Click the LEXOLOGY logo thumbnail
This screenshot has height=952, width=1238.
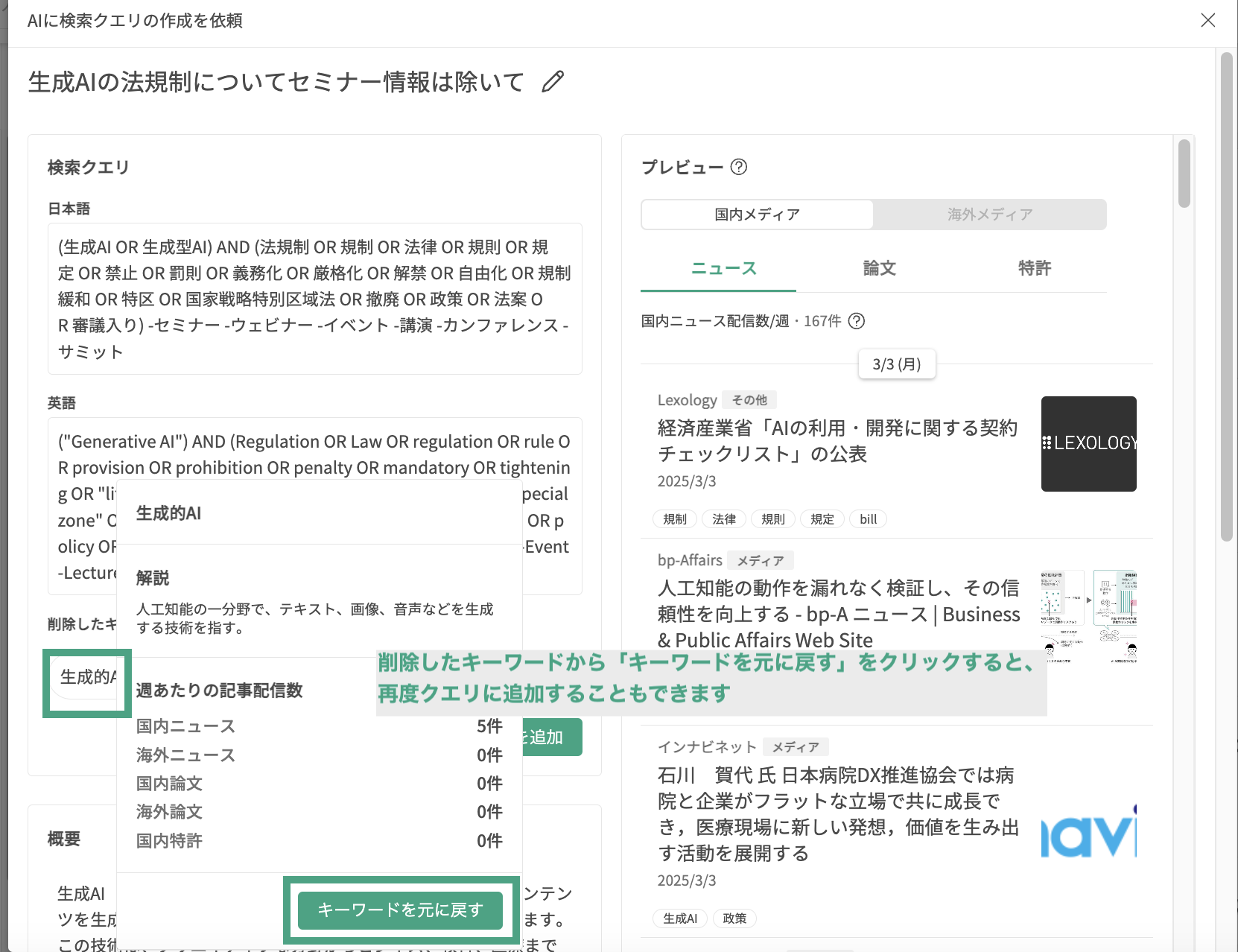tap(1088, 443)
